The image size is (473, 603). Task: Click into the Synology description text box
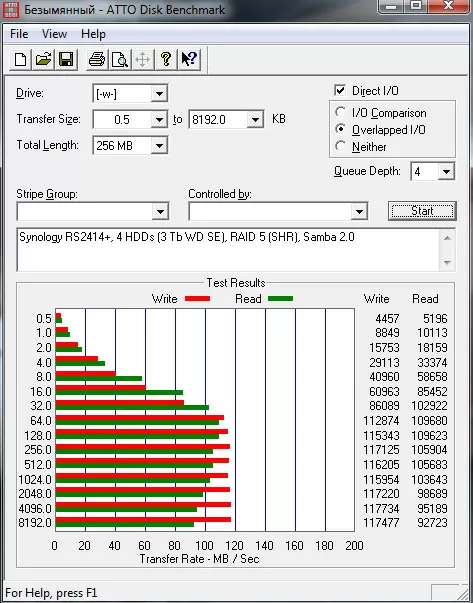click(x=228, y=250)
